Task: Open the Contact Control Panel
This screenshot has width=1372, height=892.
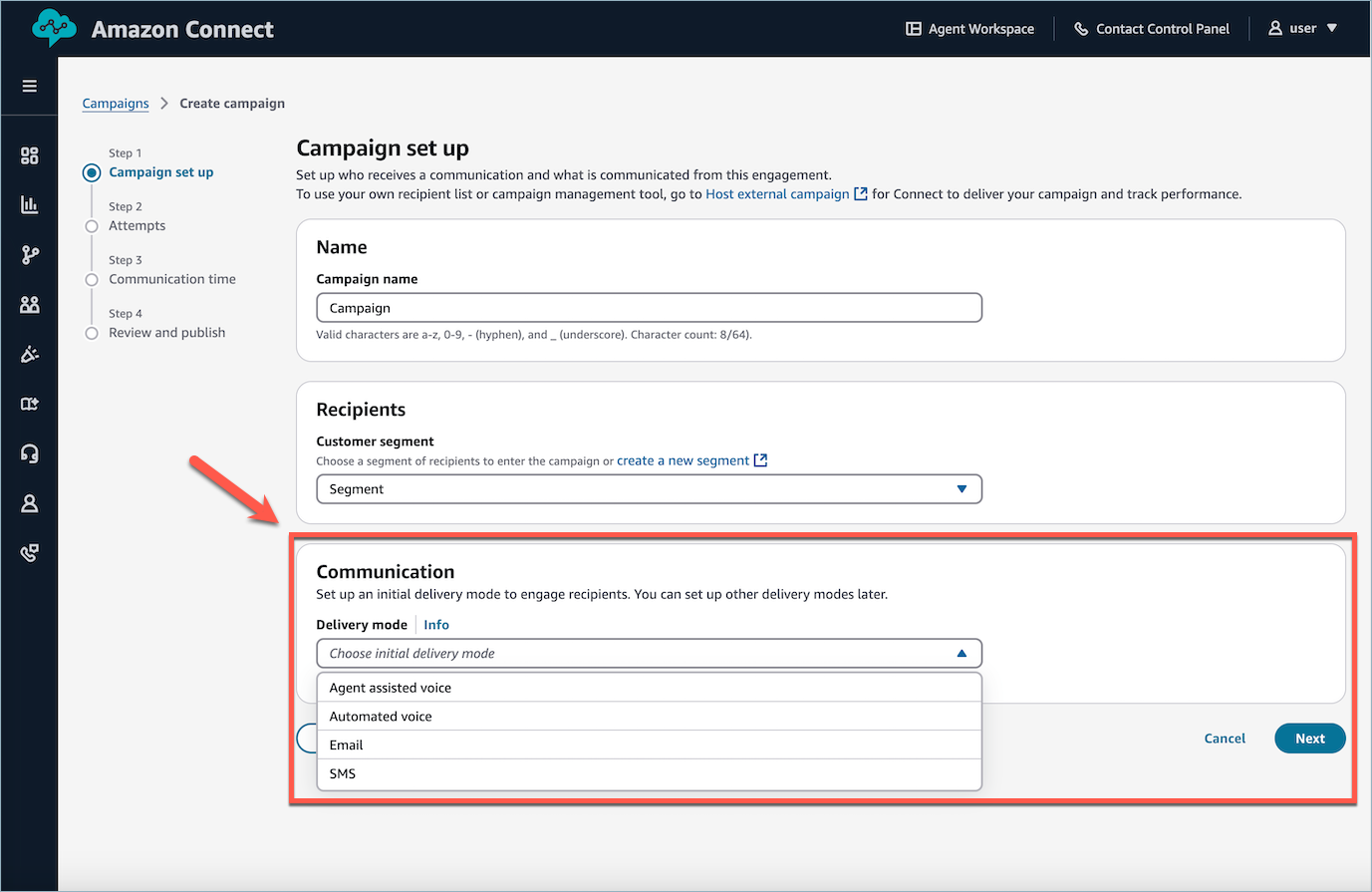Action: tap(1152, 28)
